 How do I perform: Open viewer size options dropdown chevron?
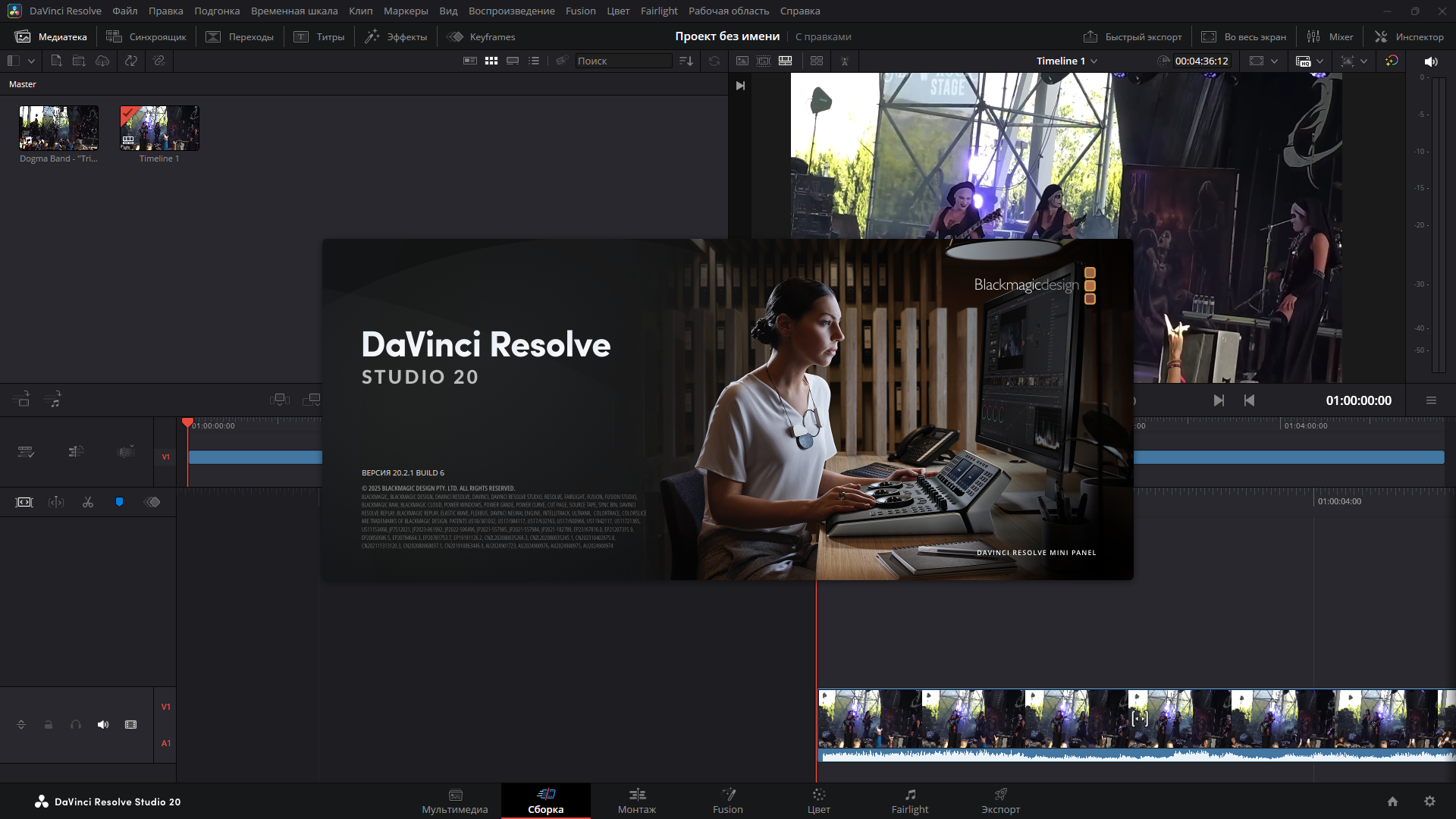coord(1274,61)
